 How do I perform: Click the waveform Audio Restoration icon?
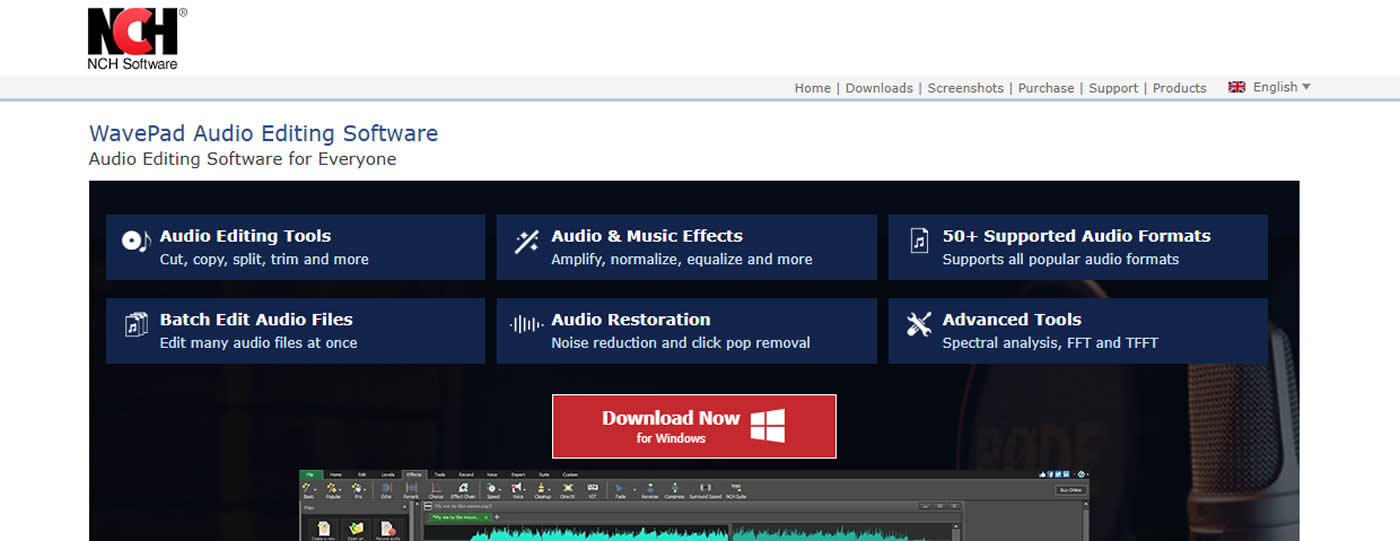pos(527,324)
